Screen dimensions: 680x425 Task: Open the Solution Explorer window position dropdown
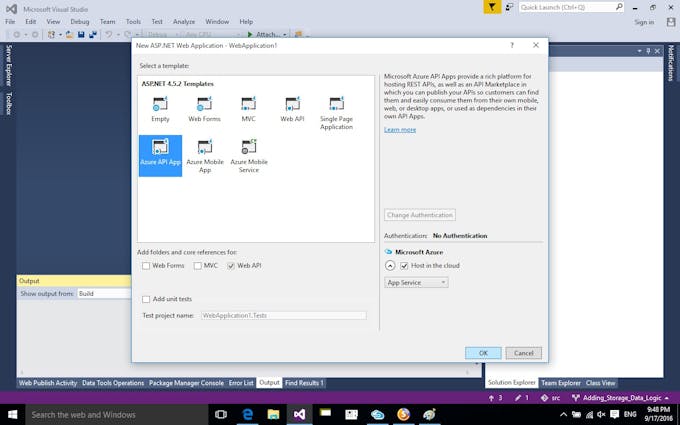click(x=639, y=51)
